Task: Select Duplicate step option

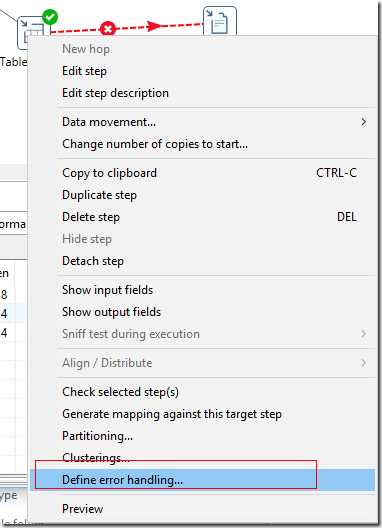Action: 99,195
